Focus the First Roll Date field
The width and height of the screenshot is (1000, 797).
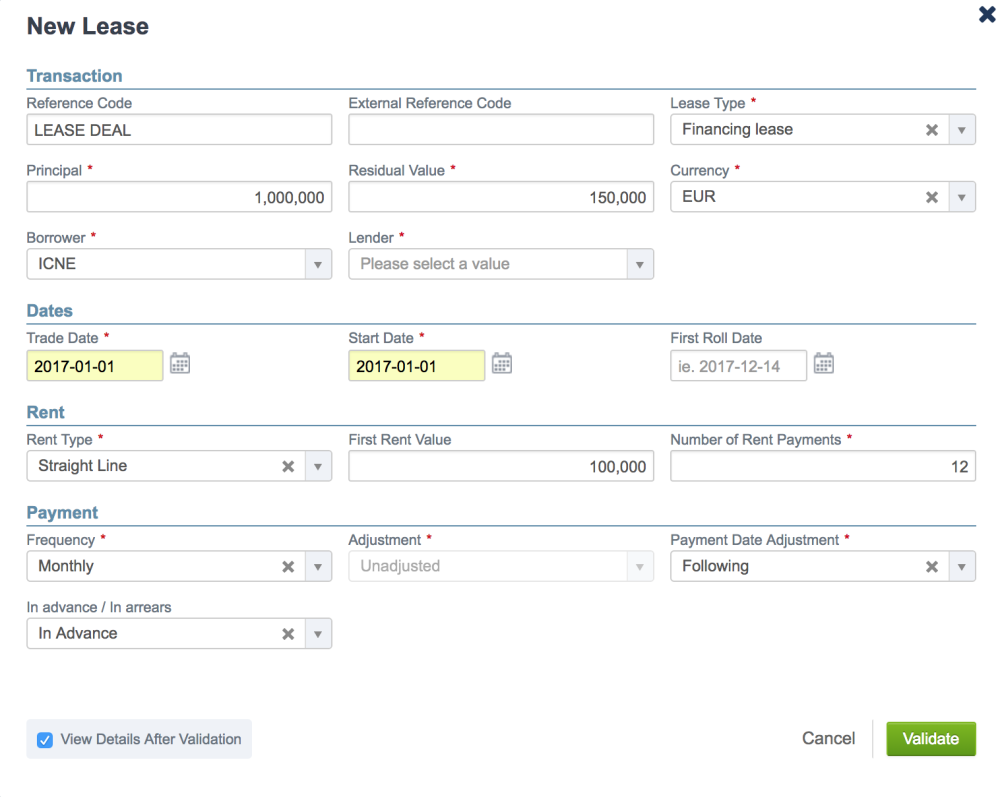739,366
